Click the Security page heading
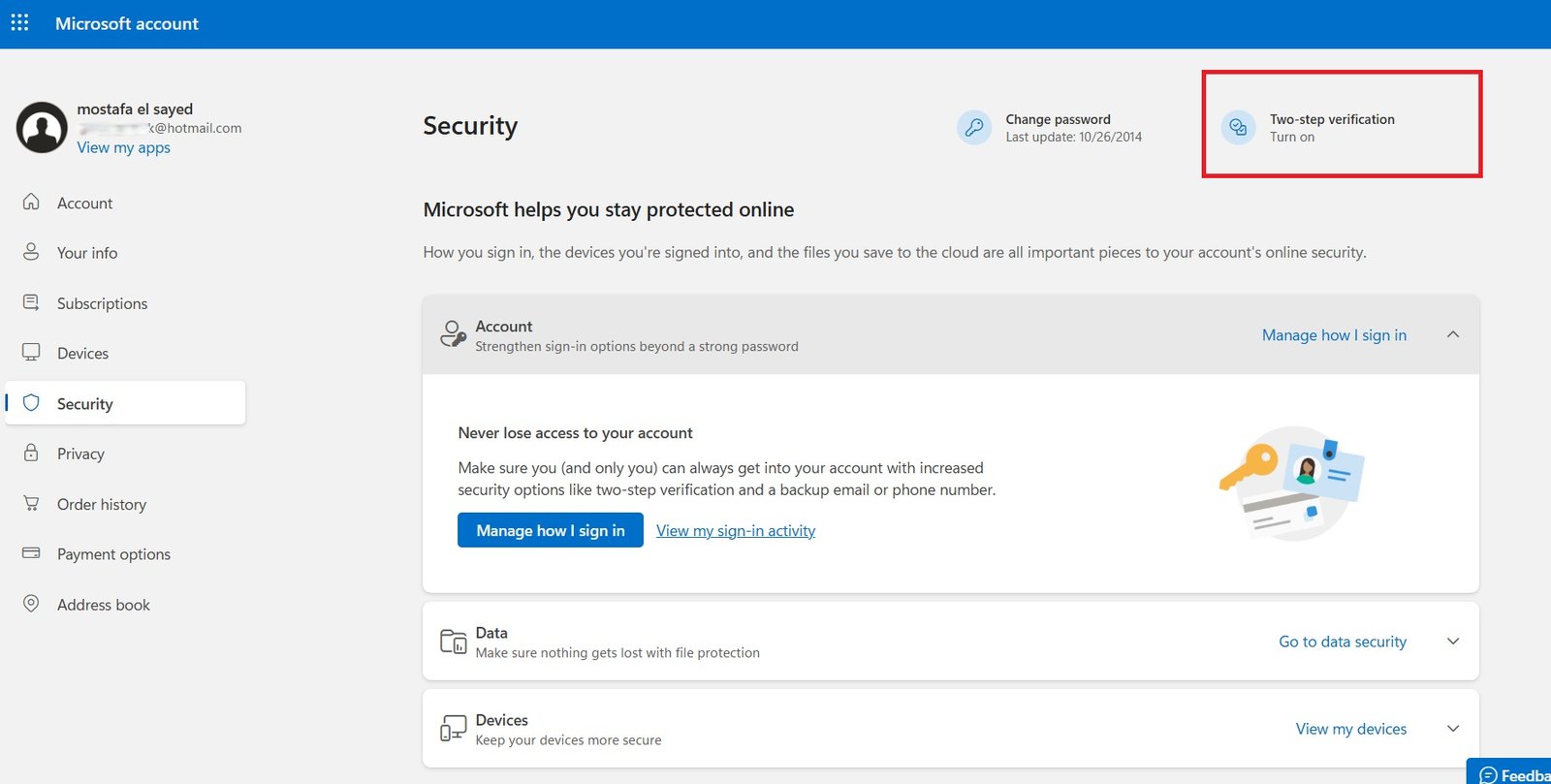Image resolution: width=1551 pixels, height=784 pixels. [470, 126]
